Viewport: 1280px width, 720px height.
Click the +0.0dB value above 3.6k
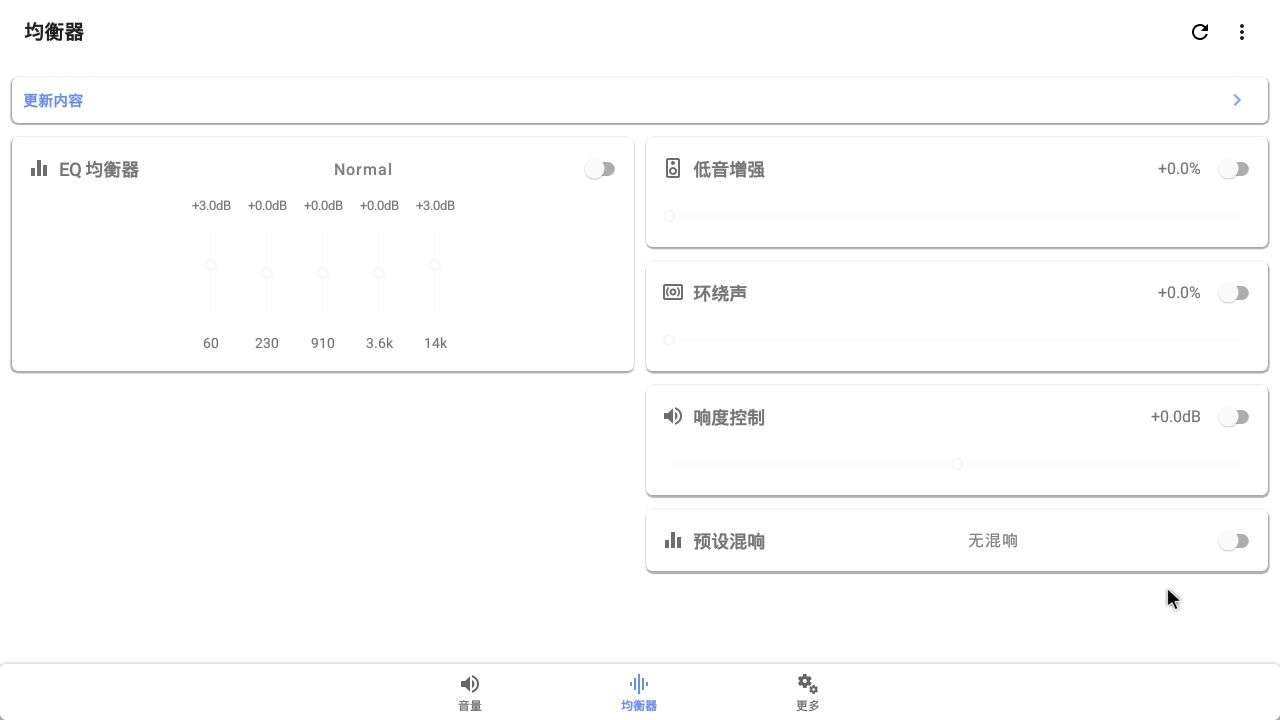(x=379, y=206)
